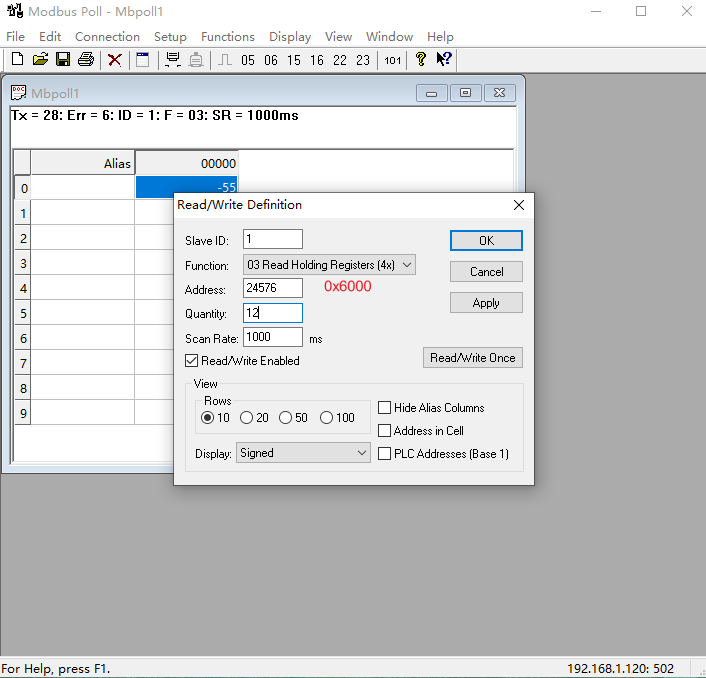Click the Open file folder icon
Viewport: 706px width, 678px height.
click(40, 60)
